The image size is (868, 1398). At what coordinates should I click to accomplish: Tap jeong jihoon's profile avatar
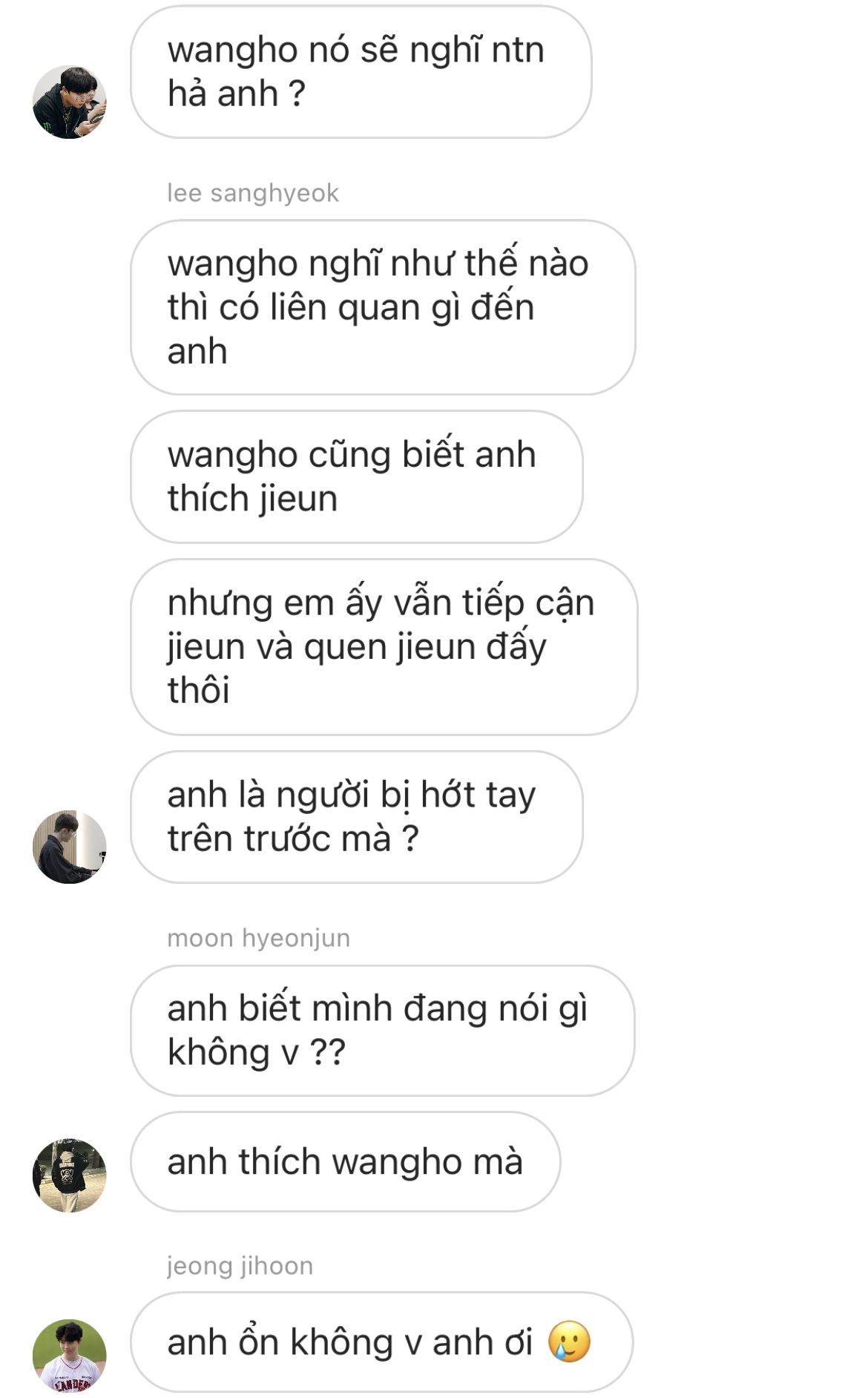pyautogui.click(x=70, y=1356)
